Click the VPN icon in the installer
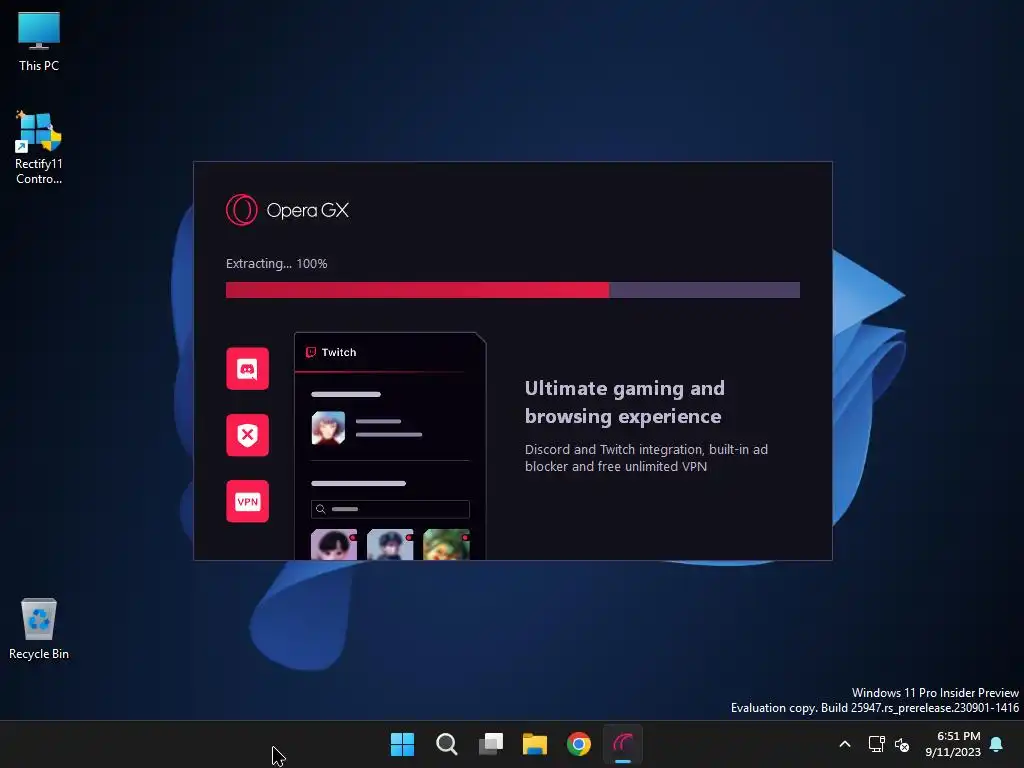 point(248,502)
